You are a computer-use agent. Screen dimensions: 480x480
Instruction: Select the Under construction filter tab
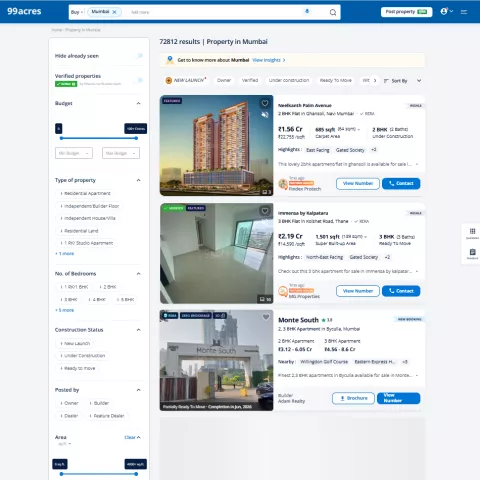click(289, 80)
